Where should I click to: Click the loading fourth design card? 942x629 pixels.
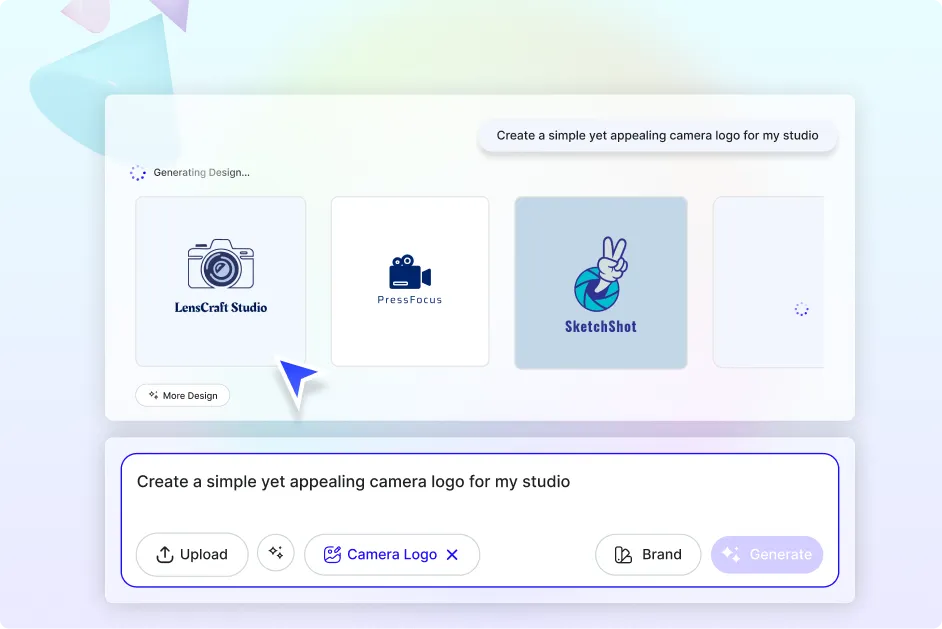(x=768, y=282)
